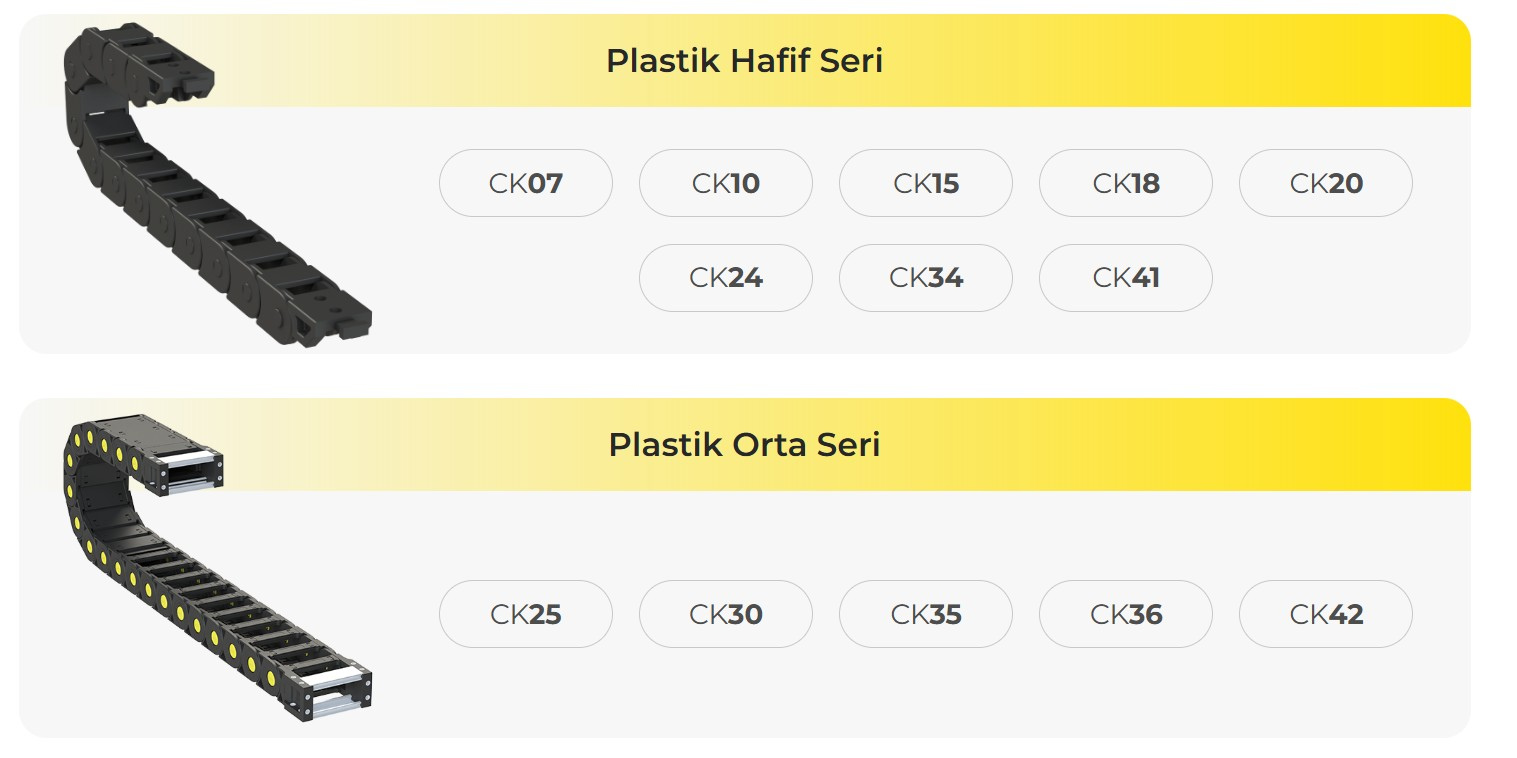Click the Plastik Hafif Seri heading

pos(744,61)
